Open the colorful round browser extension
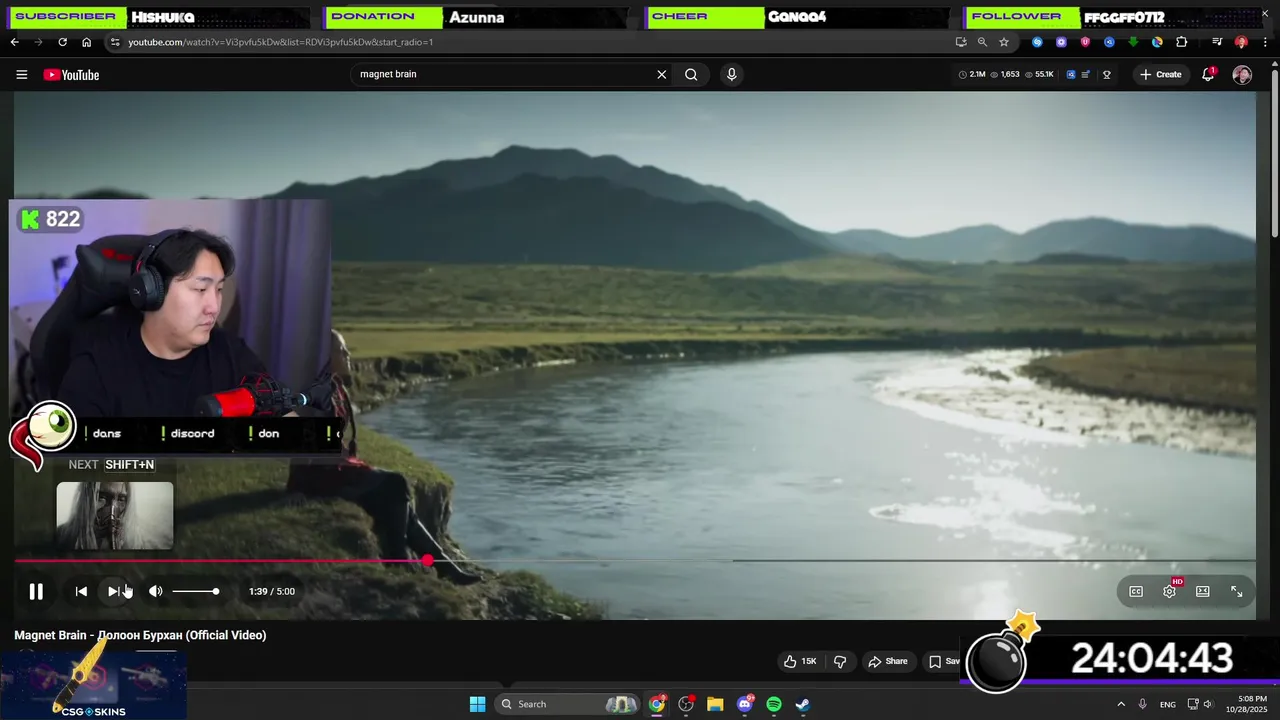 coord(1157,42)
